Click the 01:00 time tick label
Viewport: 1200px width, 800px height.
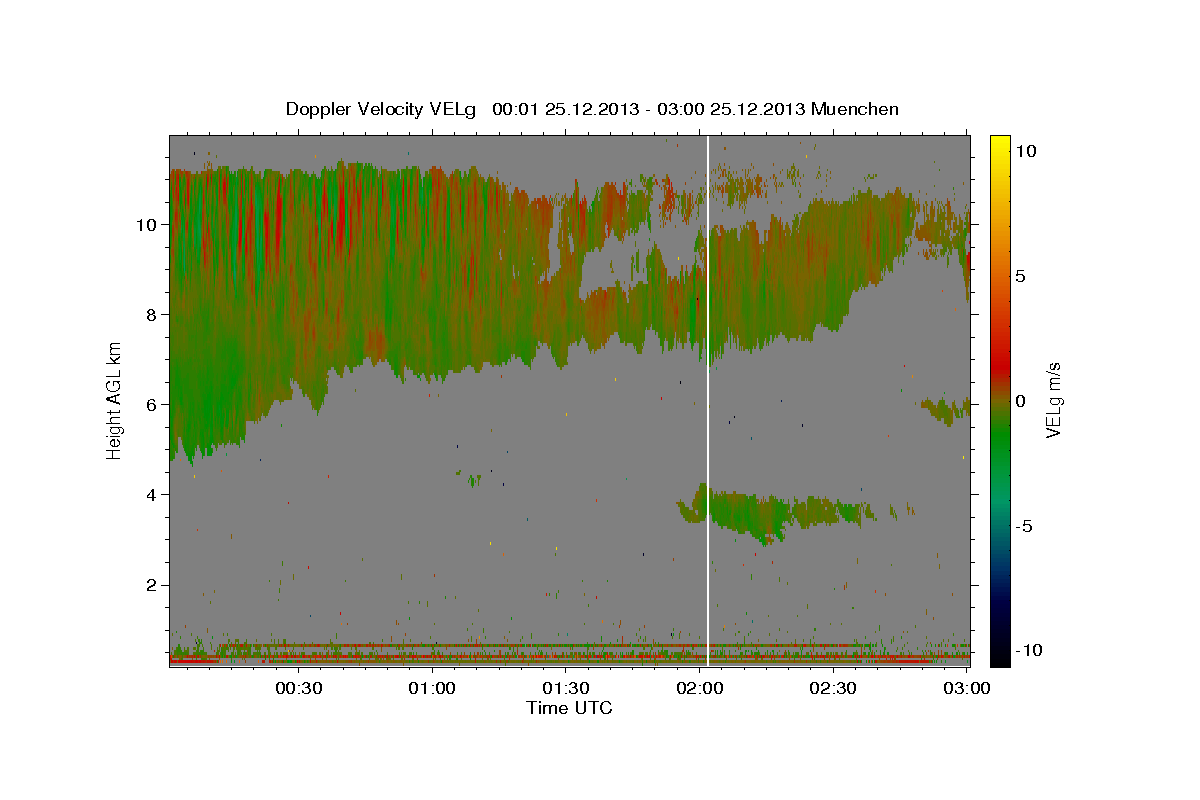click(432, 689)
